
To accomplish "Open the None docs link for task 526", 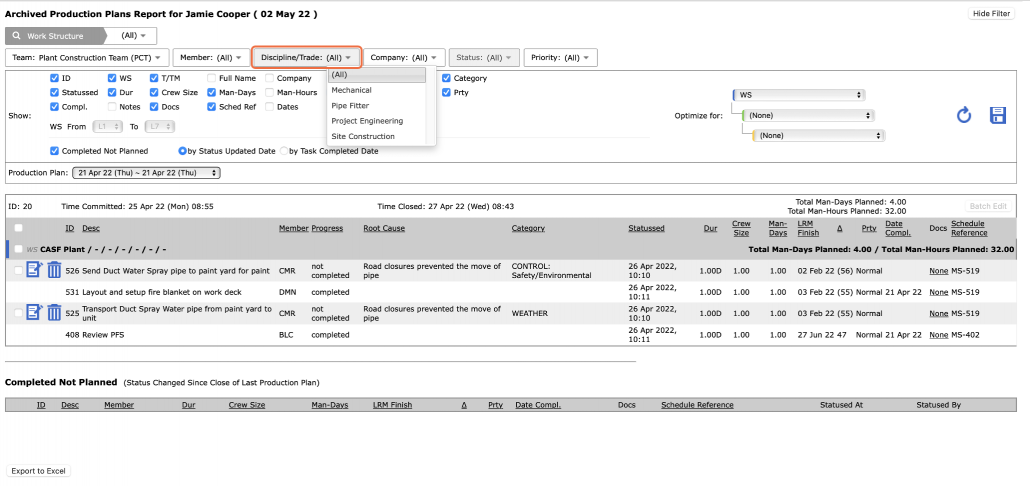I will (937, 271).
